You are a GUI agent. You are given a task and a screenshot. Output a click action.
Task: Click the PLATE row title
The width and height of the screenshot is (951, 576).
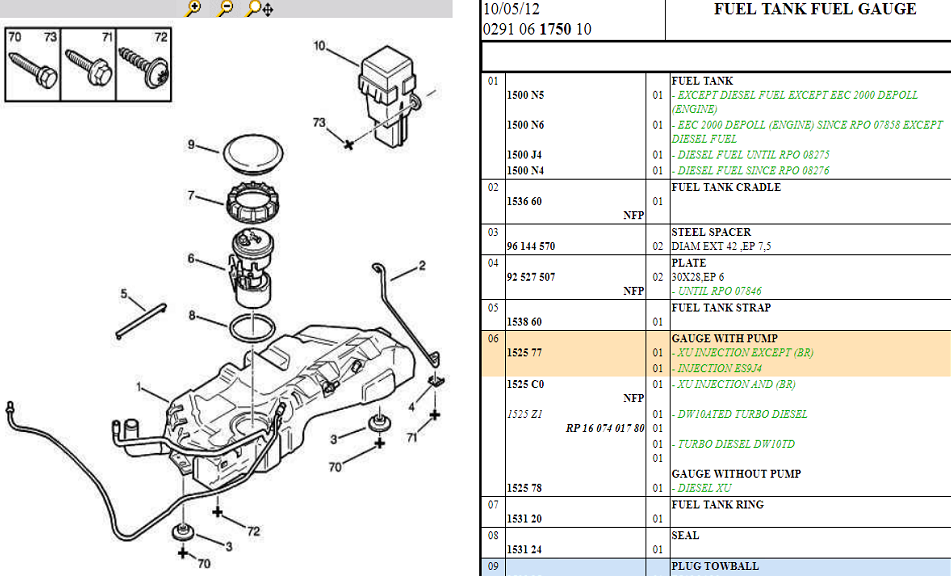coord(688,263)
